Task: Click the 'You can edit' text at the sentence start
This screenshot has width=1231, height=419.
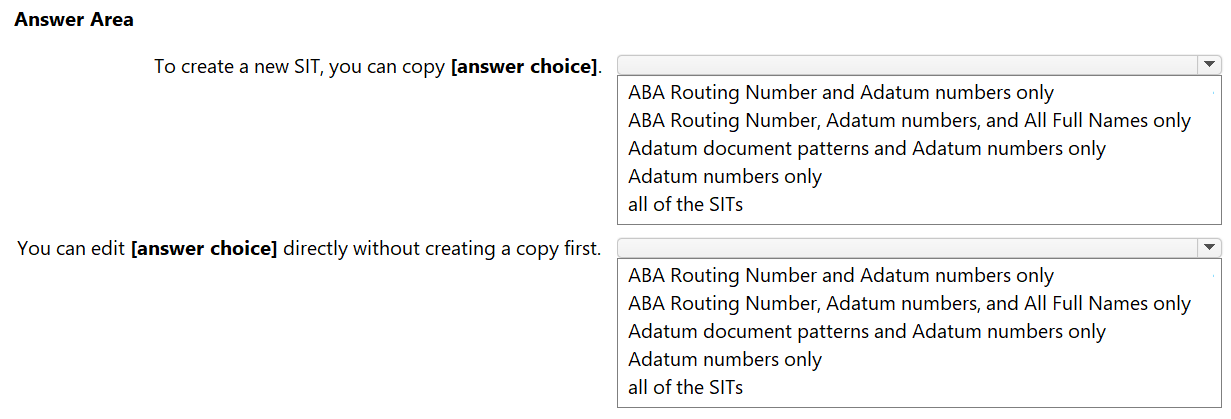Action: point(71,248)
